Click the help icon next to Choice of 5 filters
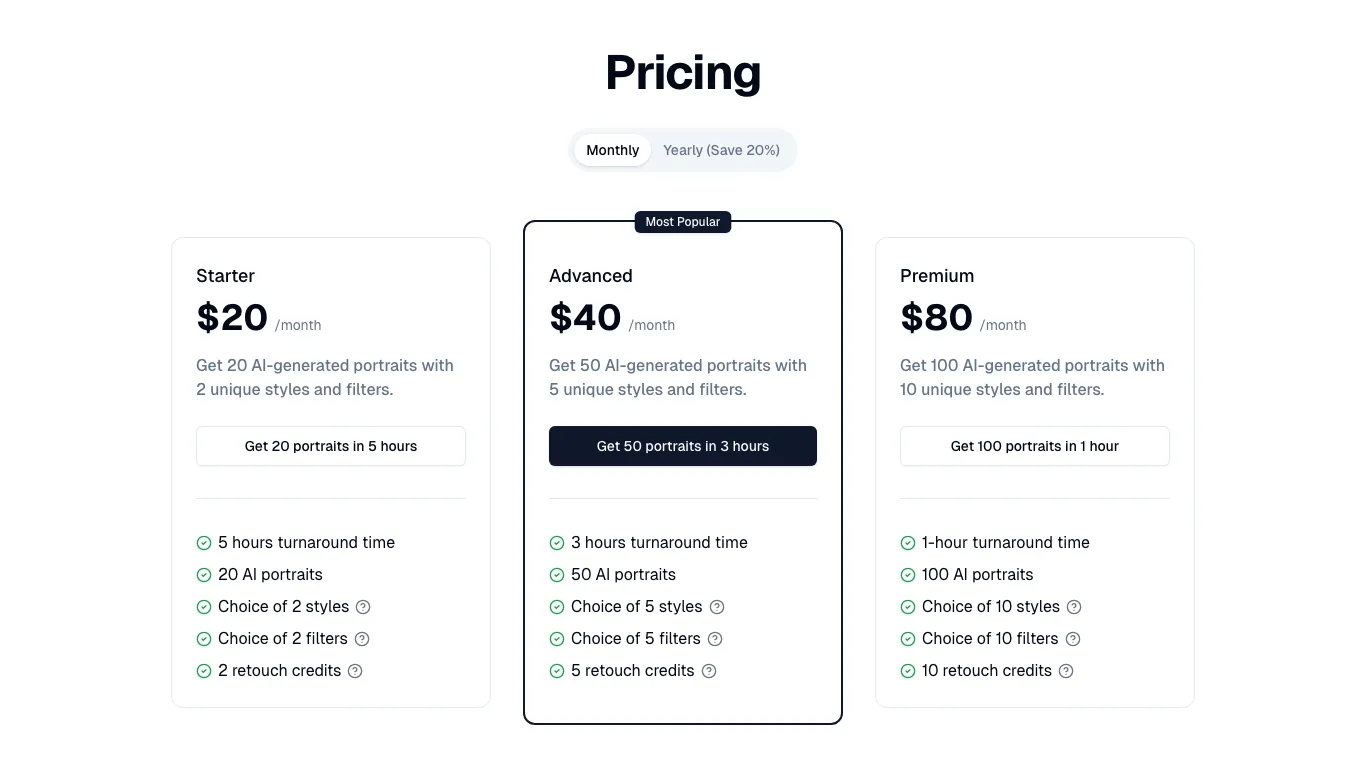The width and height of the screenshot is (1366, 768). coord(714,639)
